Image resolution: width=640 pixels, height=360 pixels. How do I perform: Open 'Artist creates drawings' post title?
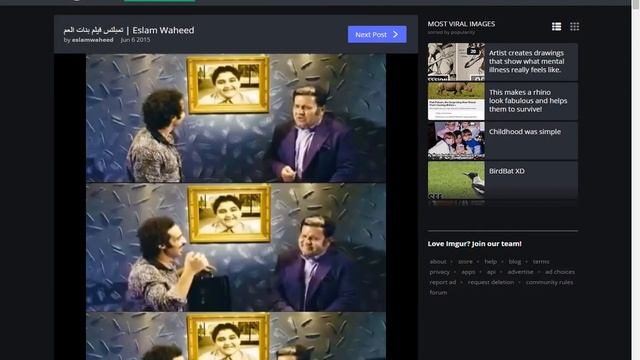click(x=527, y=61)
